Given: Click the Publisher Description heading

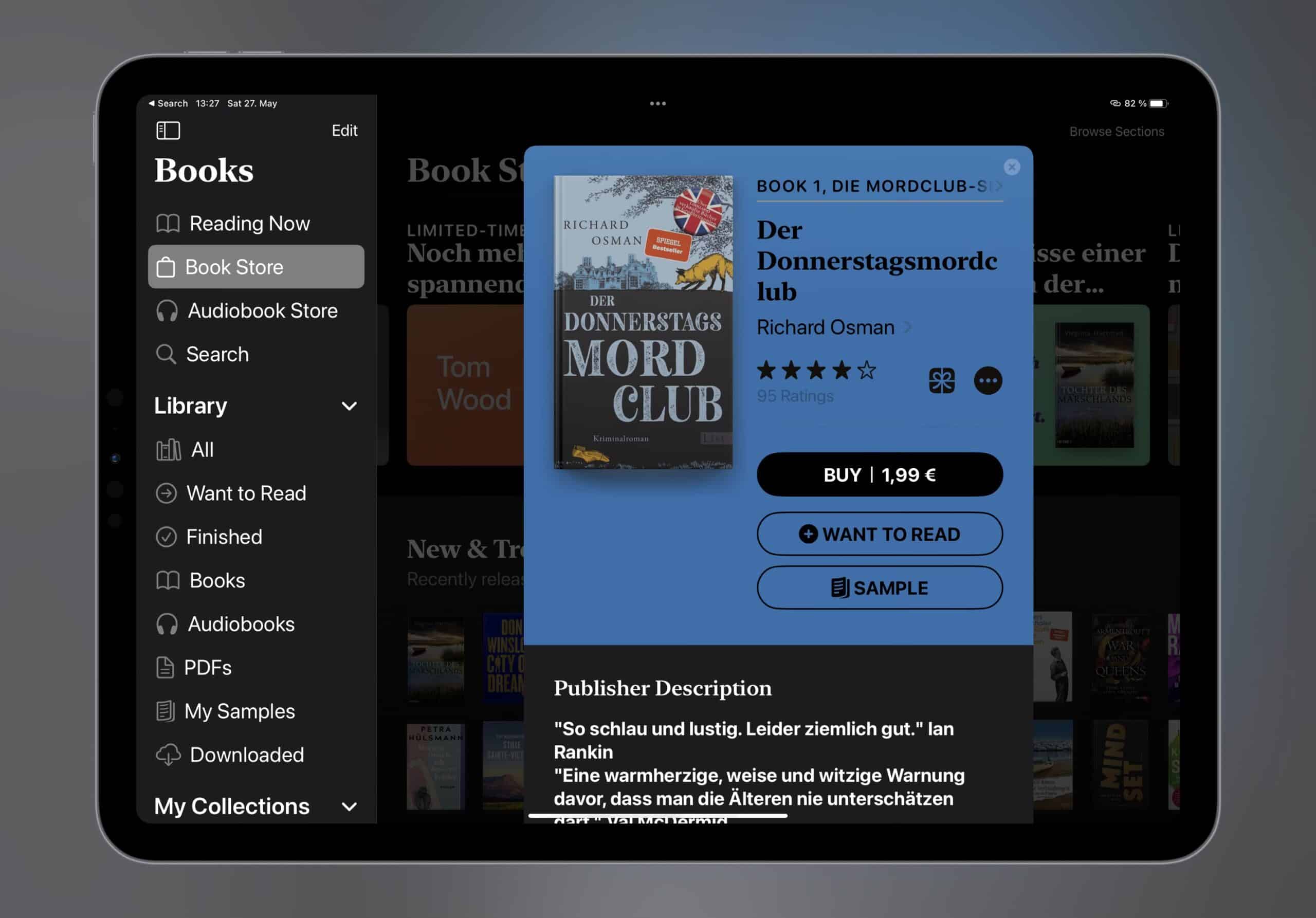Looking at the screenshot, I should (x=663, y=688).
